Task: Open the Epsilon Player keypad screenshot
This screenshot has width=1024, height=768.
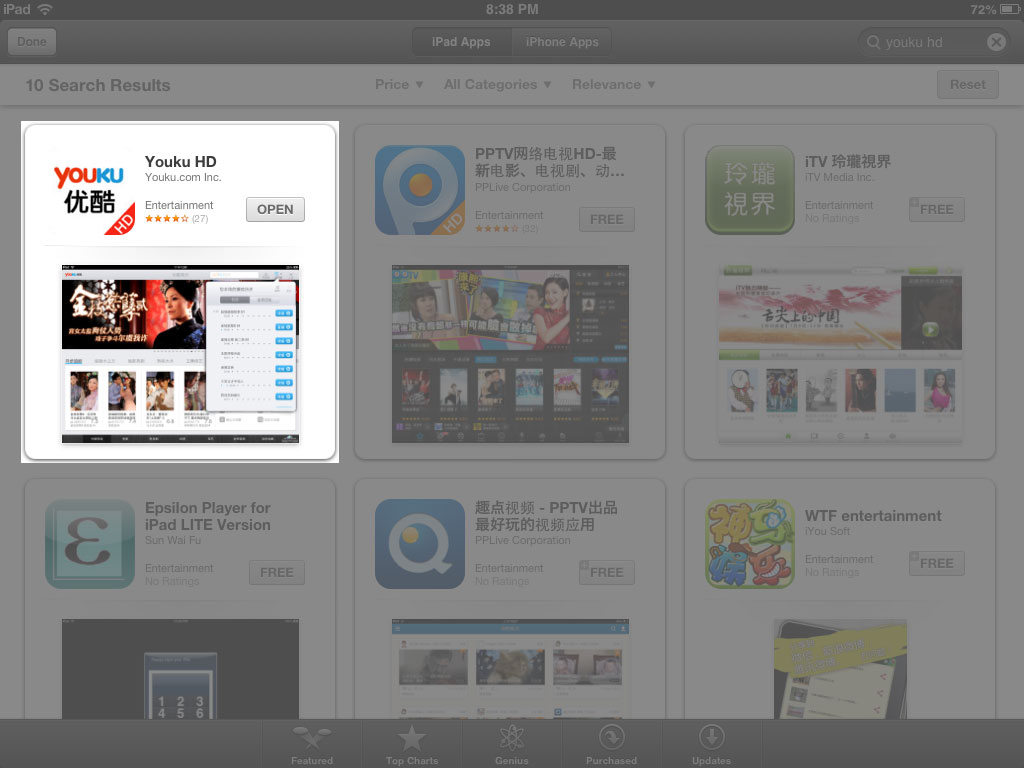Action: tap(180, 669)
